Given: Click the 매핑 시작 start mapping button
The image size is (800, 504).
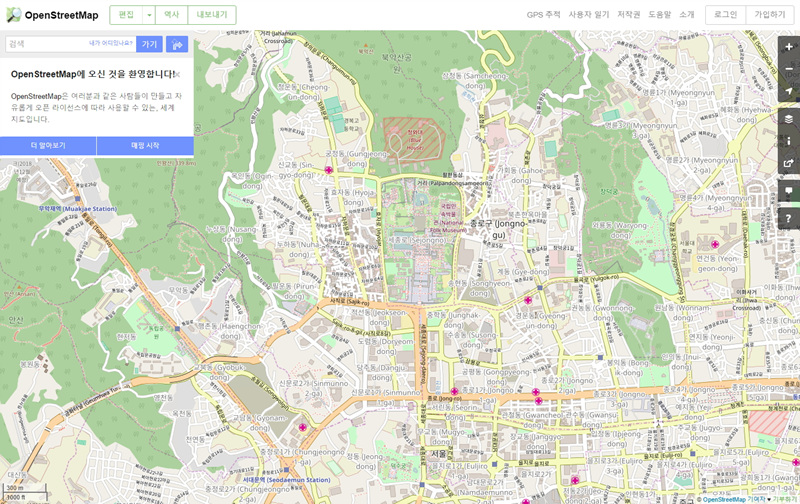Looking at the screenshot, I should point(145,145).
